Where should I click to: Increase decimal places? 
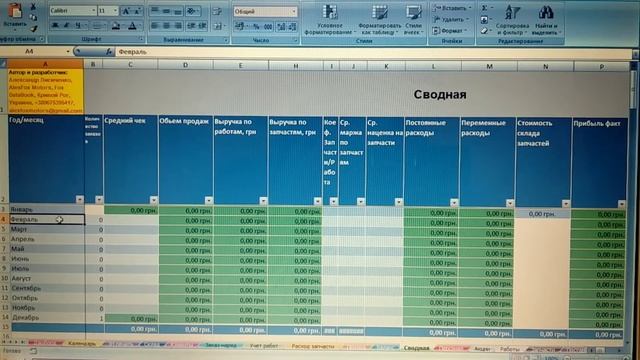pyautogui.click(x=281, y=27)
